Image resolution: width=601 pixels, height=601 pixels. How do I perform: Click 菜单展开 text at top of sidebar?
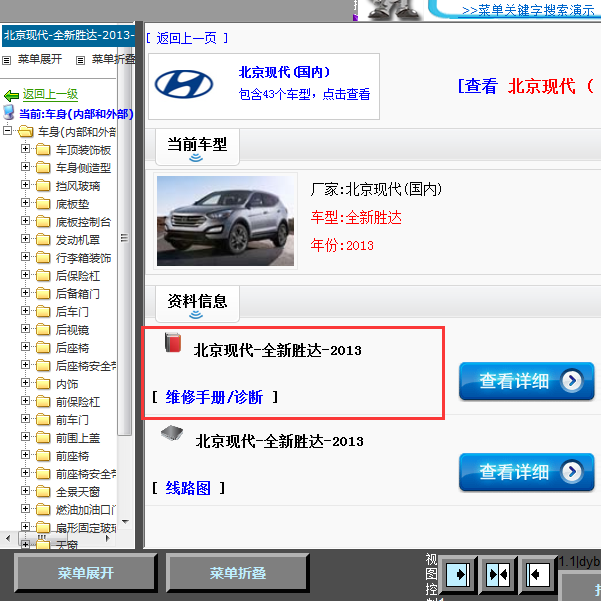[x=40, y=59]
